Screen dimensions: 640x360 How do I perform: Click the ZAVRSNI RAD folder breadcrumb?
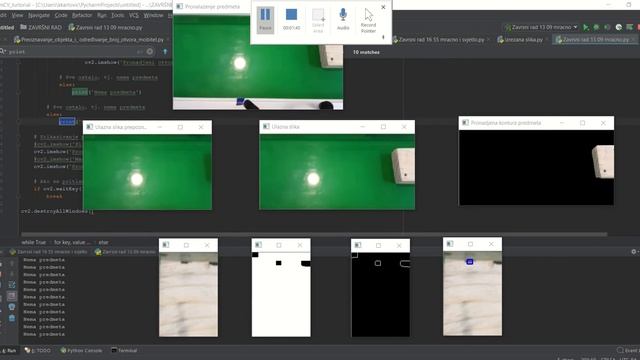41,27
